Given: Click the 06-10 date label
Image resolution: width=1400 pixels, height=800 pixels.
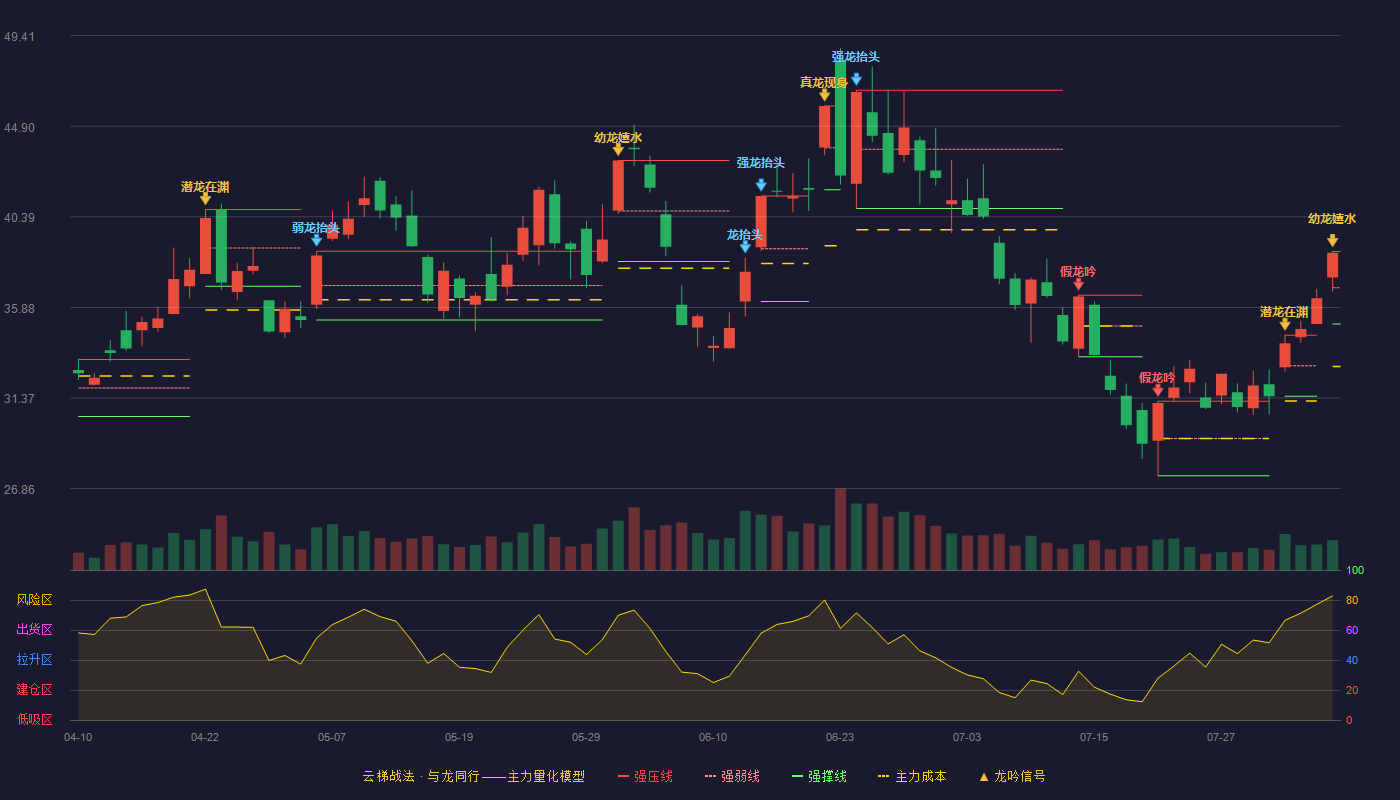Looking at the screenshot, I should click(713, 737).
